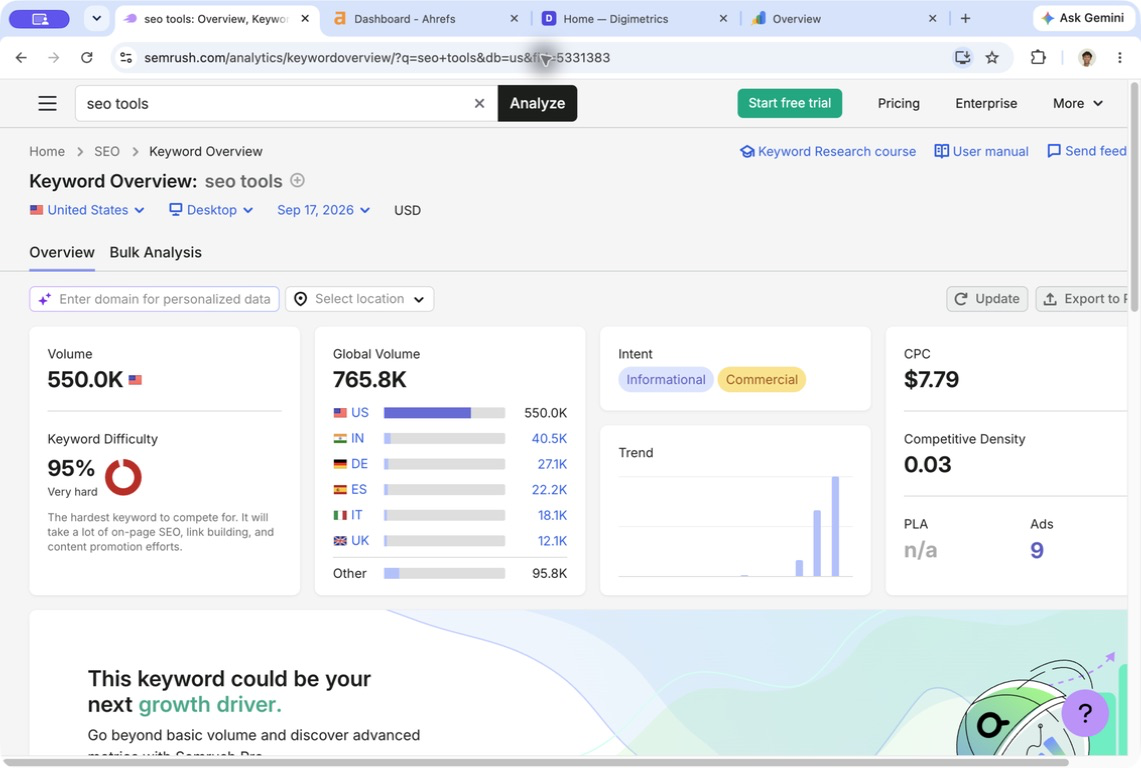1141x768 pixels.
Task: Switch to Dashboard - Ahrefs tab
Action: [x=426, y=19]
